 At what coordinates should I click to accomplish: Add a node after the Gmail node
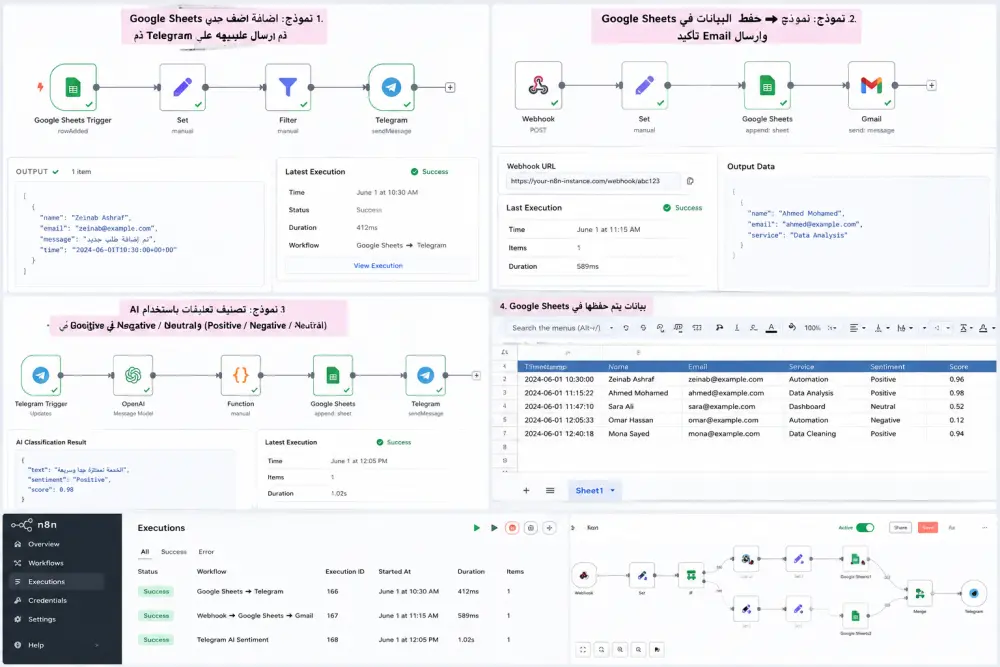click(931, 85)
